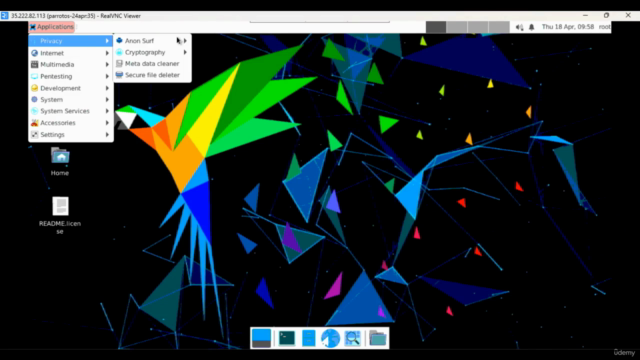This screenshot has width=640, height=360.
Task: Open the Internet menu category
Action: 71,53
